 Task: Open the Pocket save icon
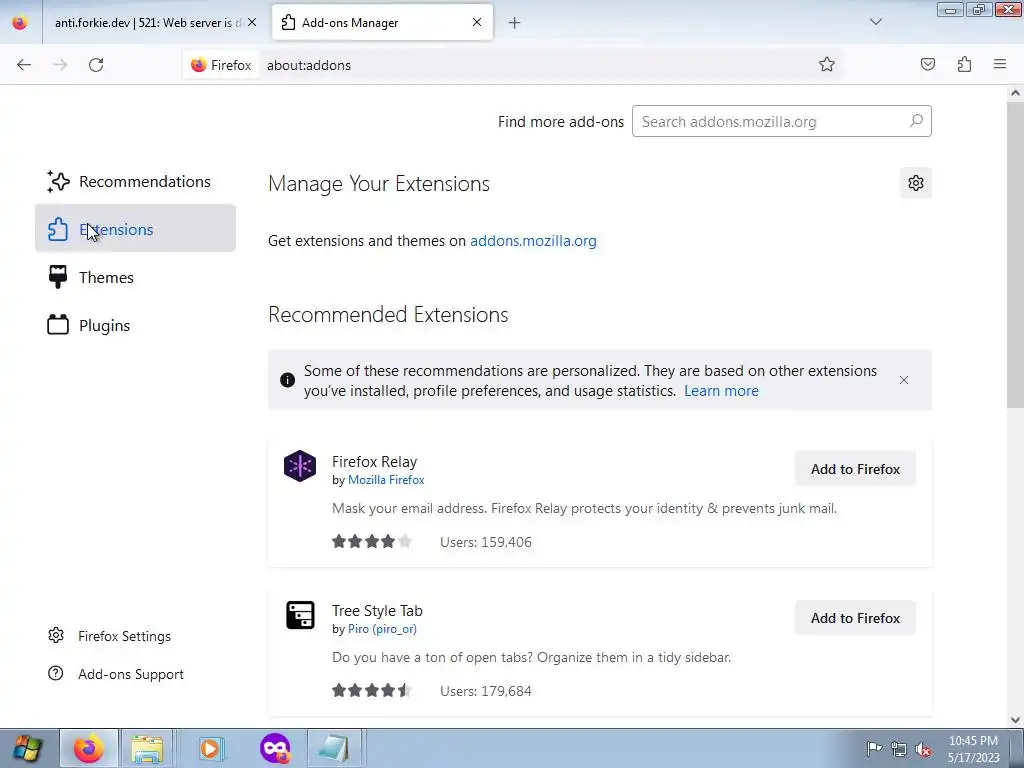928,65
